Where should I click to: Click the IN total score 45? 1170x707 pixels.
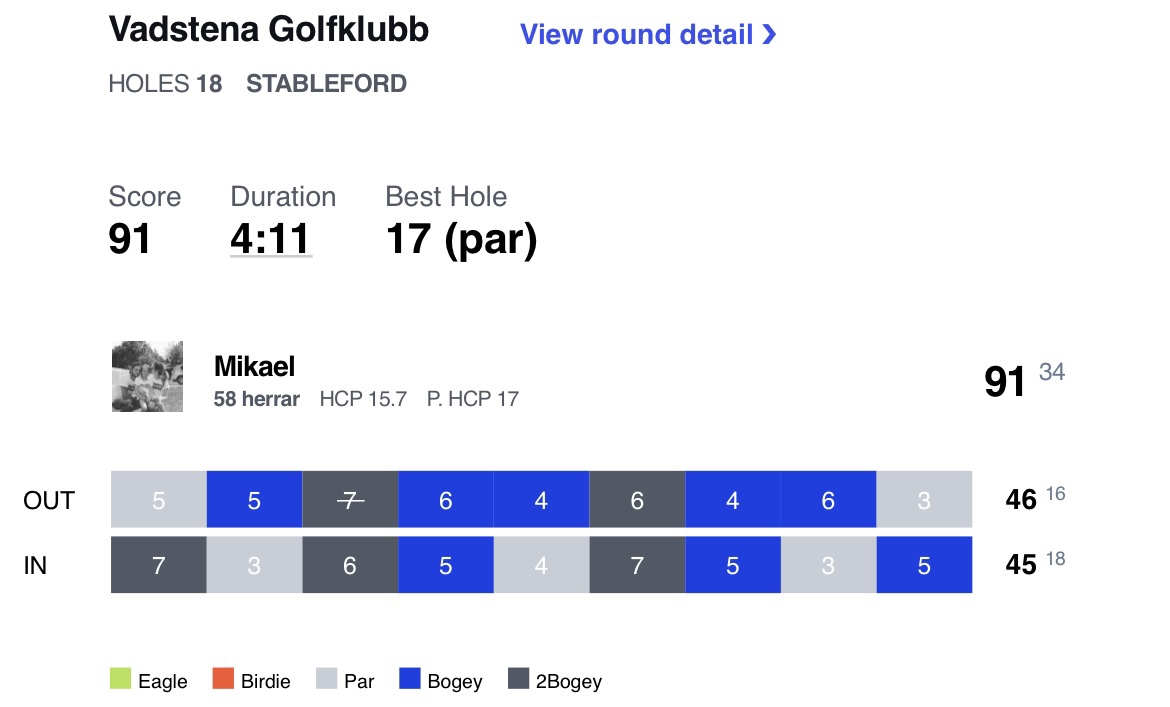click(1021, 565)
